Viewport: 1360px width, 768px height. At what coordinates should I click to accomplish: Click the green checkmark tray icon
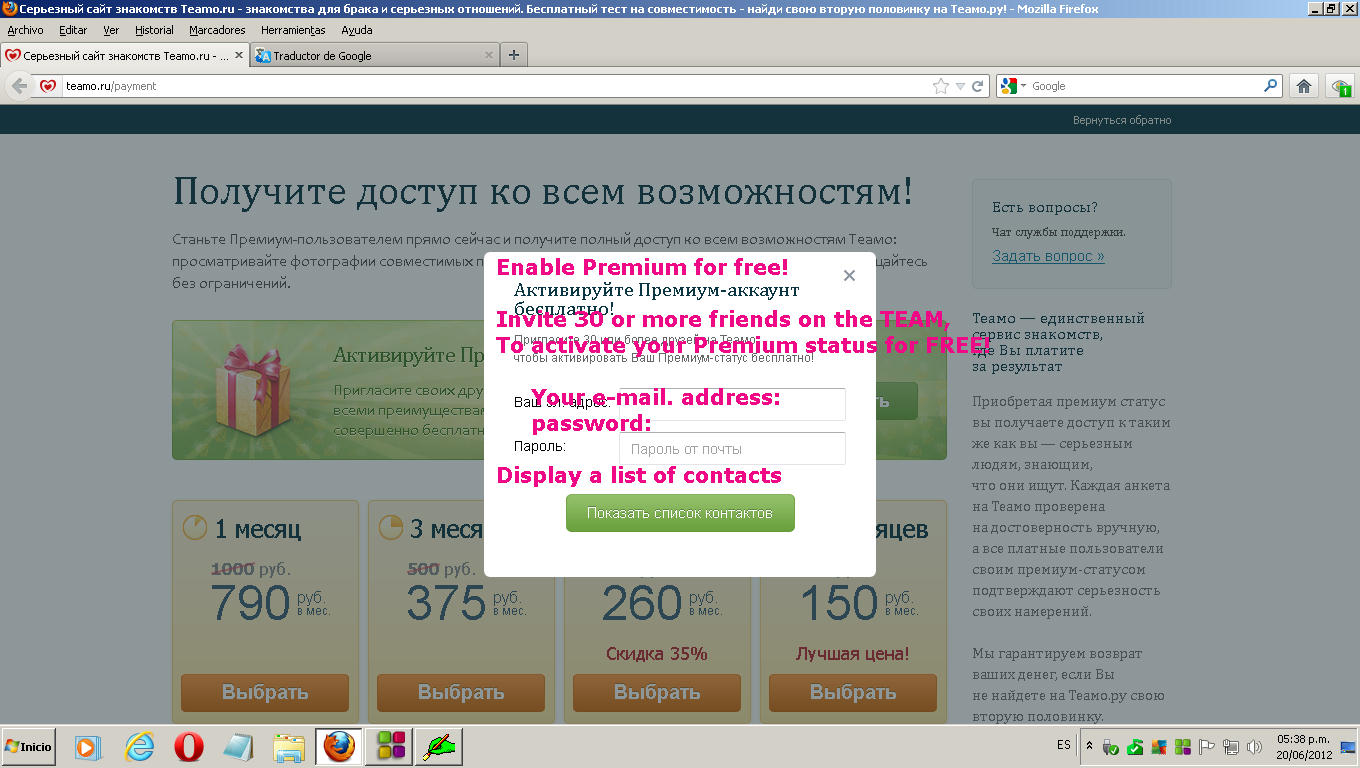click(1135, 747)
